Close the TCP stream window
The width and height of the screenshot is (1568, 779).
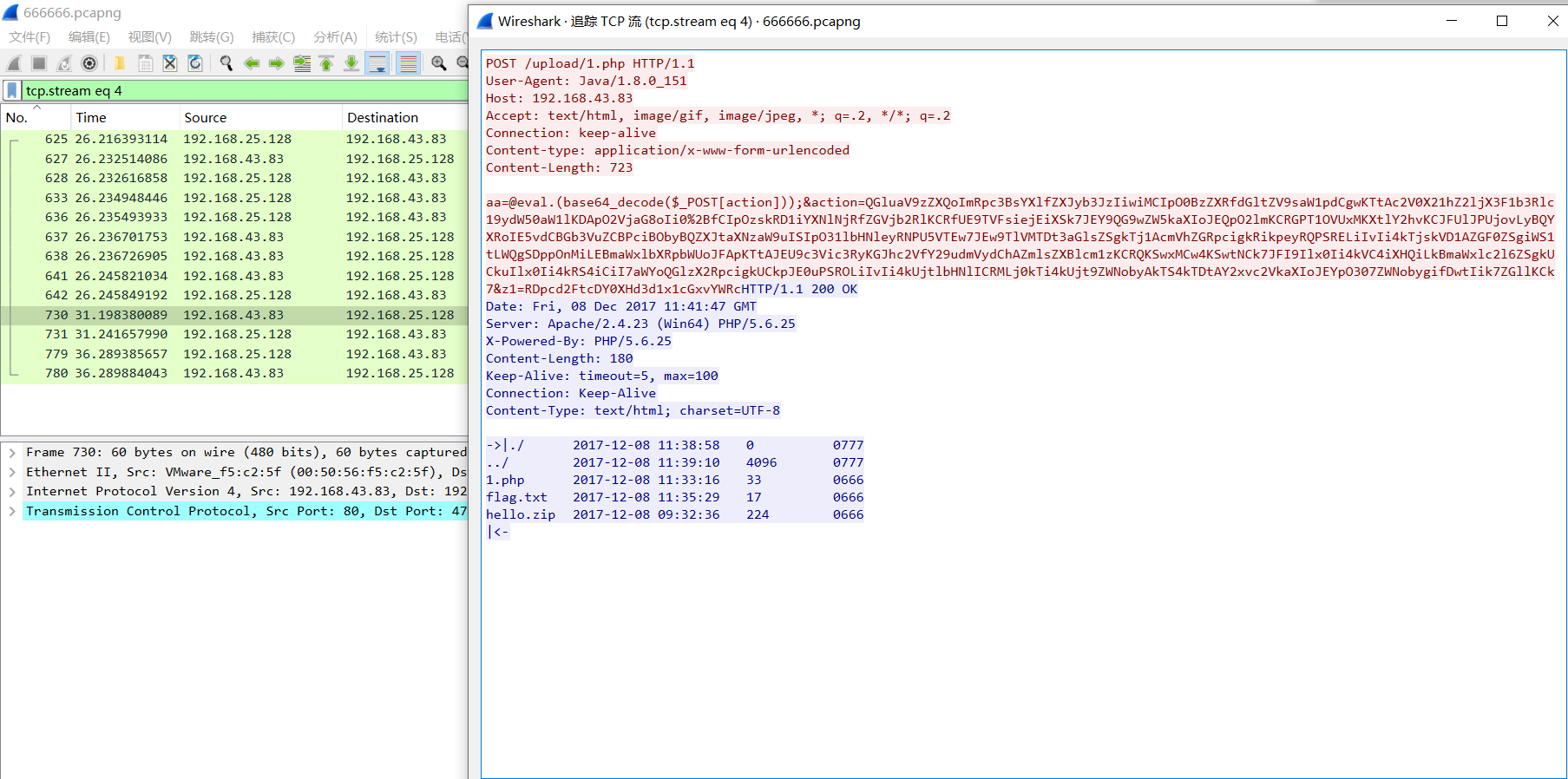1552,21
